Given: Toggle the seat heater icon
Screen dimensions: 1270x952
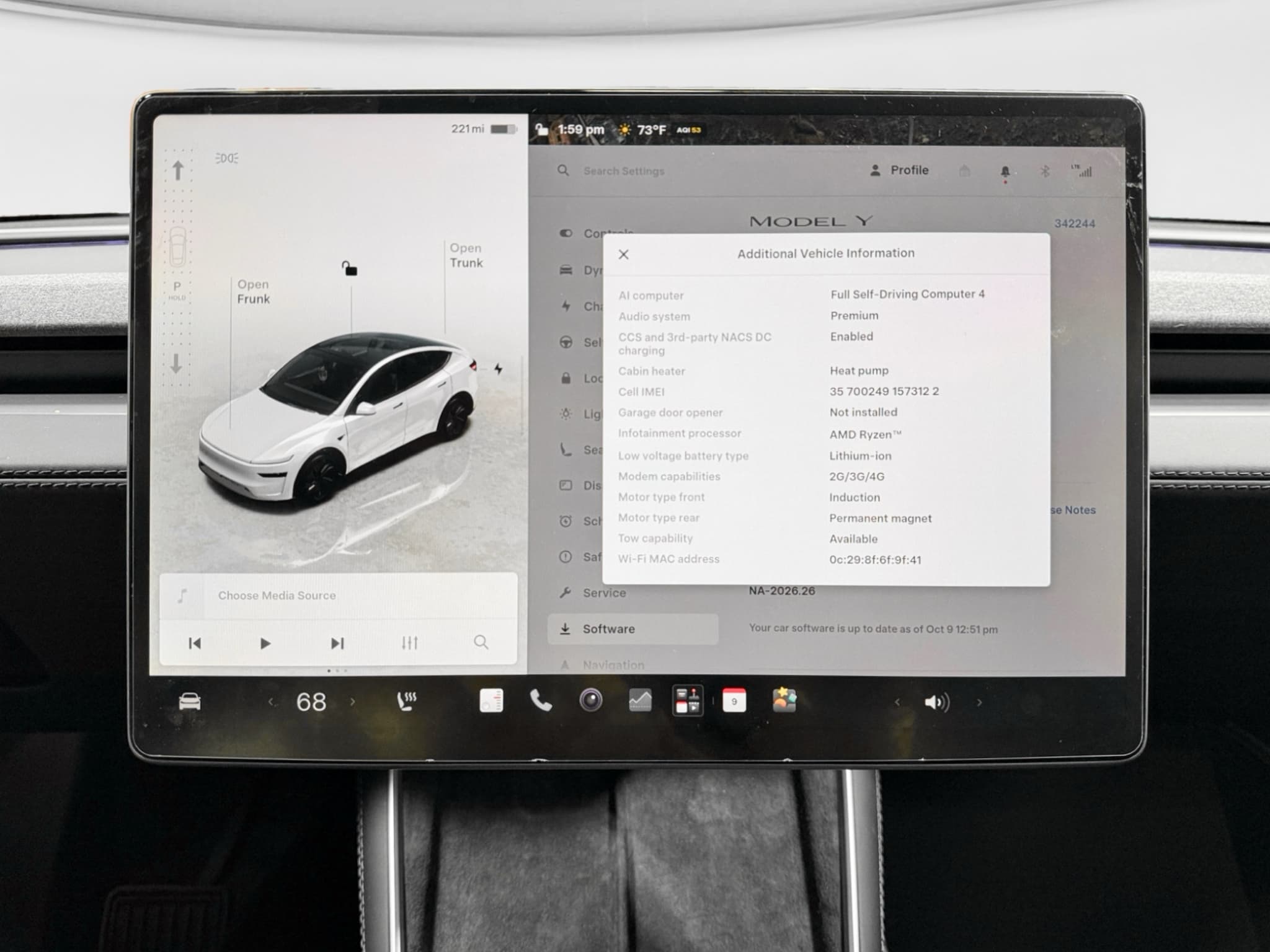Looking at the screenshot, I should pos(406,701).
